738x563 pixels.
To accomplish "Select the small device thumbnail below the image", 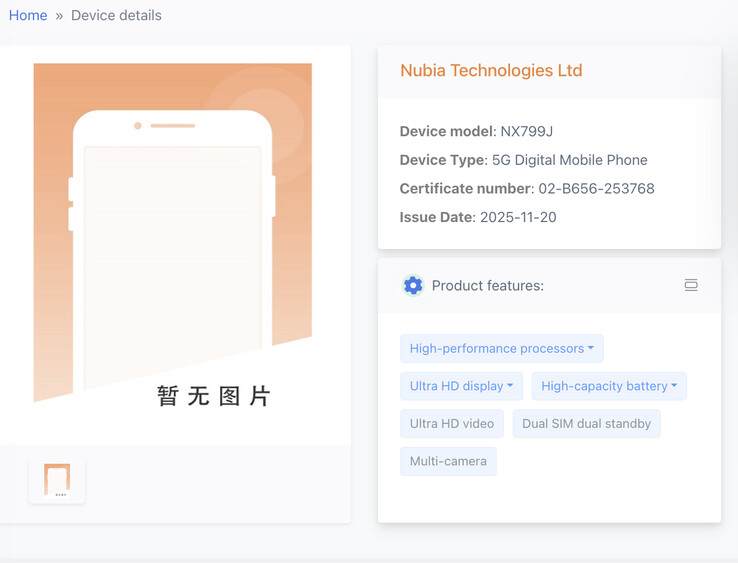I will coord(57,480).
